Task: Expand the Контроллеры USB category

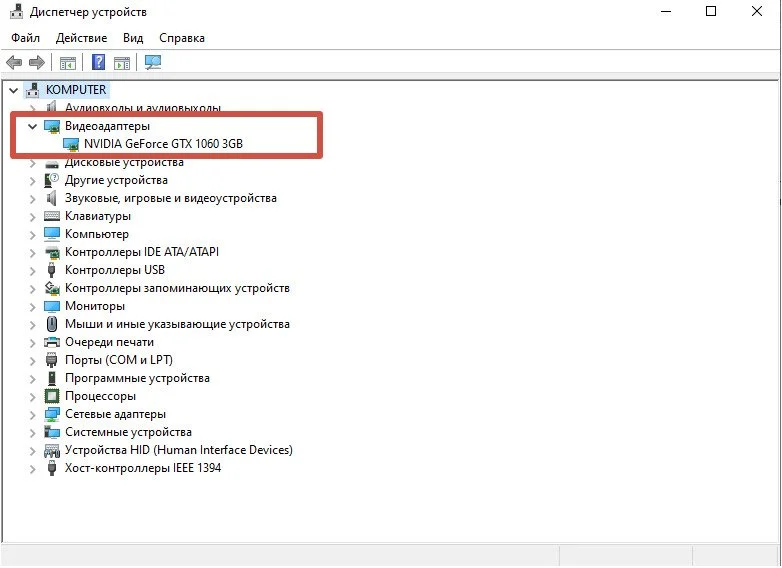Action: coord(32,271)
